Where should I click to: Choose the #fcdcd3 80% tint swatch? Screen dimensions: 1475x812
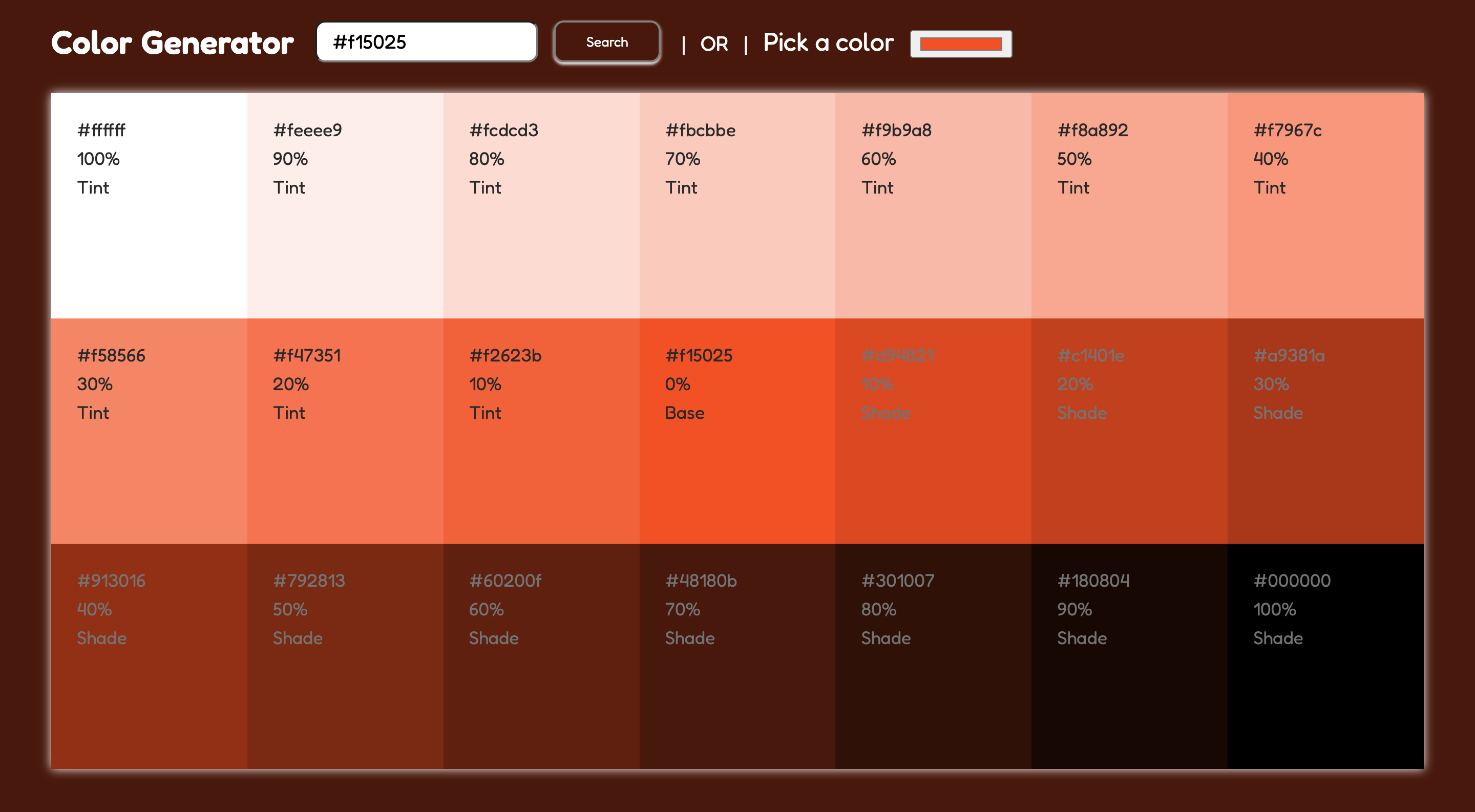coord(541,206)
